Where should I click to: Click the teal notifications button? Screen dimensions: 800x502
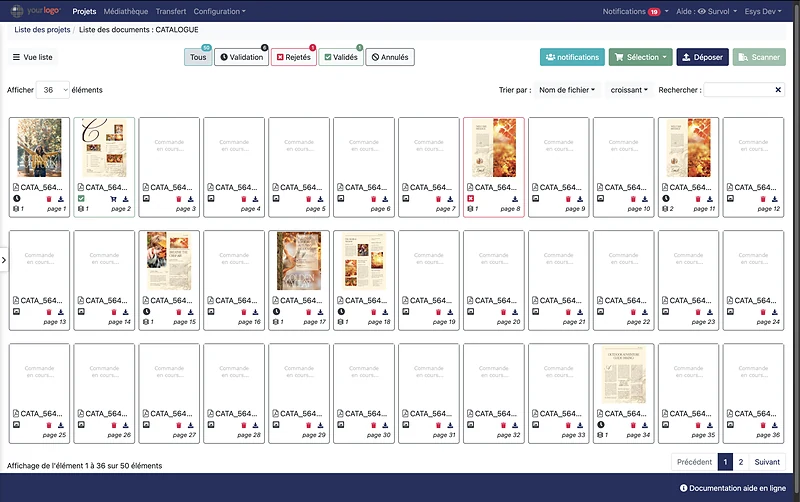tap(572, 57)
